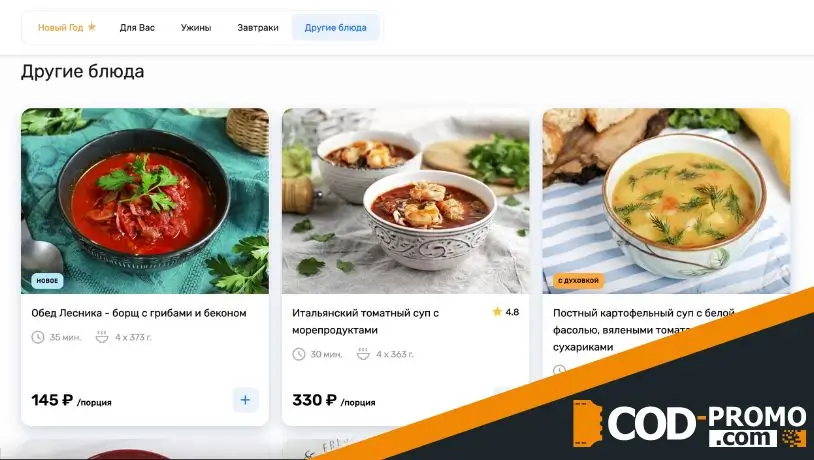Go to the Завтраки tab
Viewport: 814px width, 460px height.
click(257, 28)
